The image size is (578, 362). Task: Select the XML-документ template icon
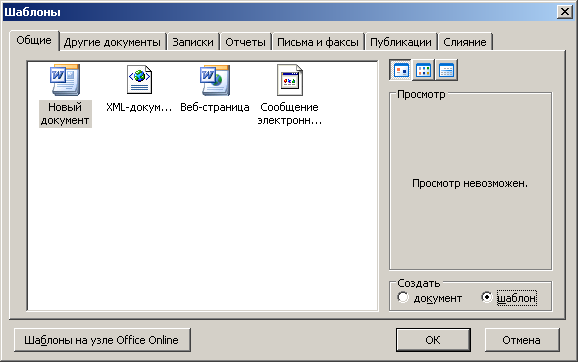(x=139, y=79)
